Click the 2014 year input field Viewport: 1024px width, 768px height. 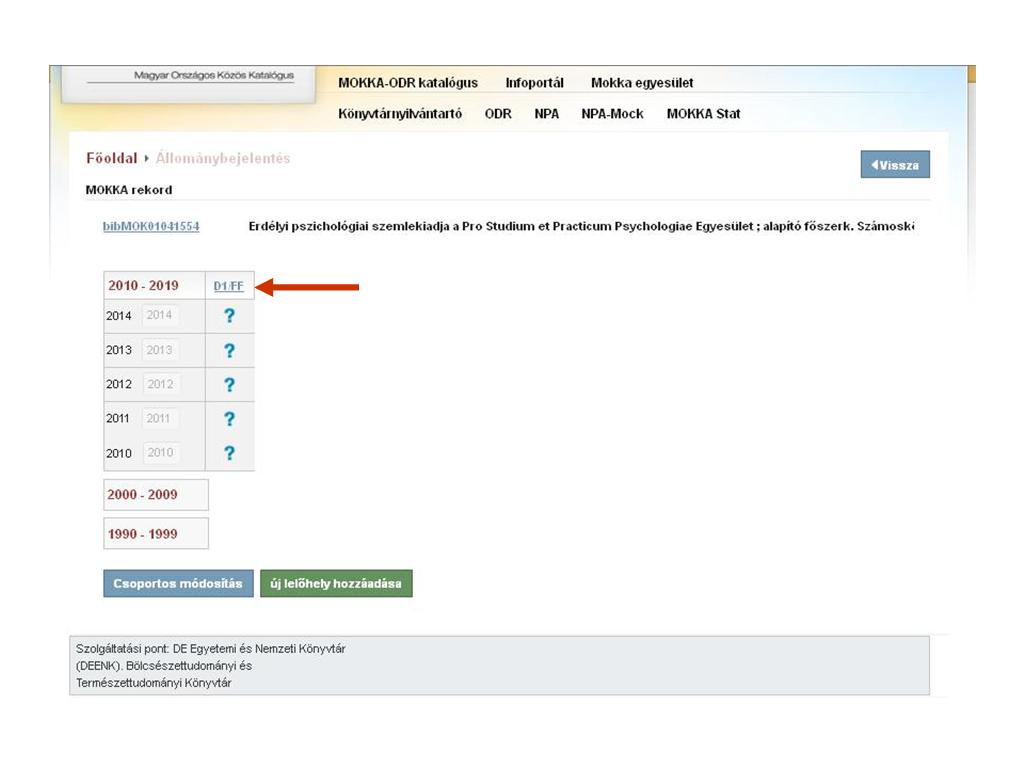click(x=160, y=316)
